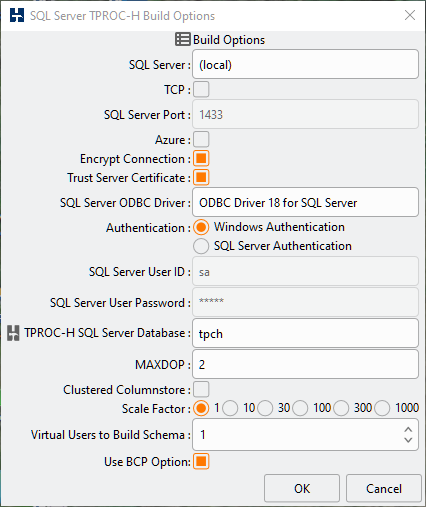Click the Clustered Columnstore label
This screenshot has height=507, width=426.
pos(127,390)
